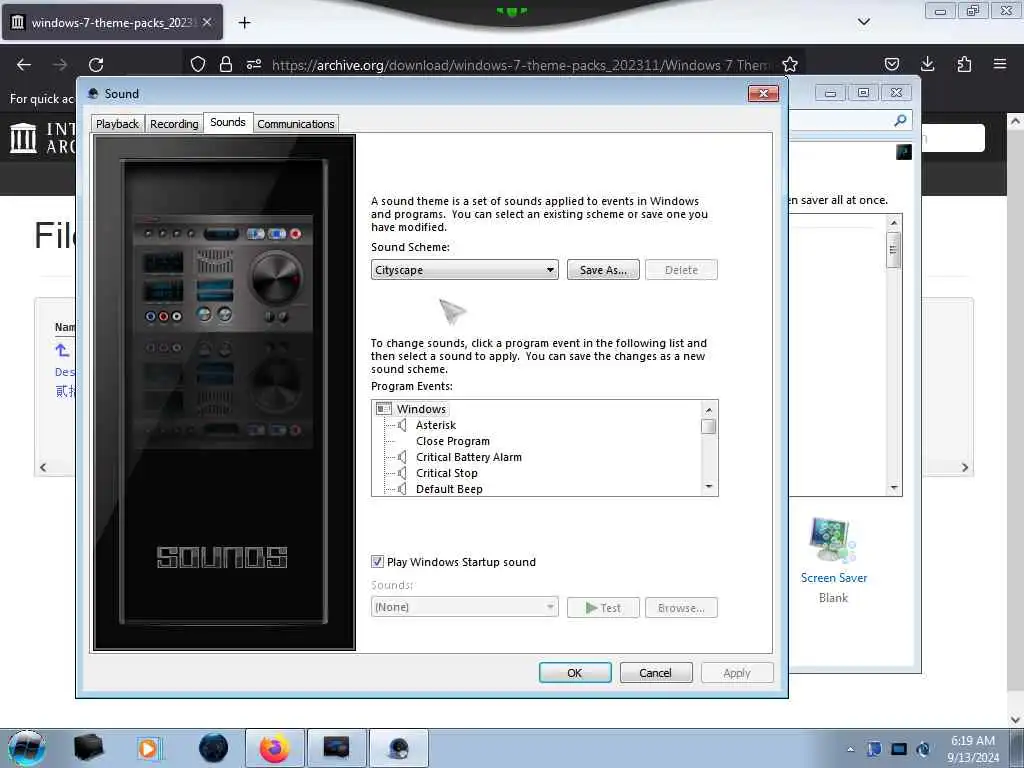Image resolution: width=1024 pixels, height=768 pixels.
Task: Open the Firefox extensions menu
Action: tap(964, 64)
